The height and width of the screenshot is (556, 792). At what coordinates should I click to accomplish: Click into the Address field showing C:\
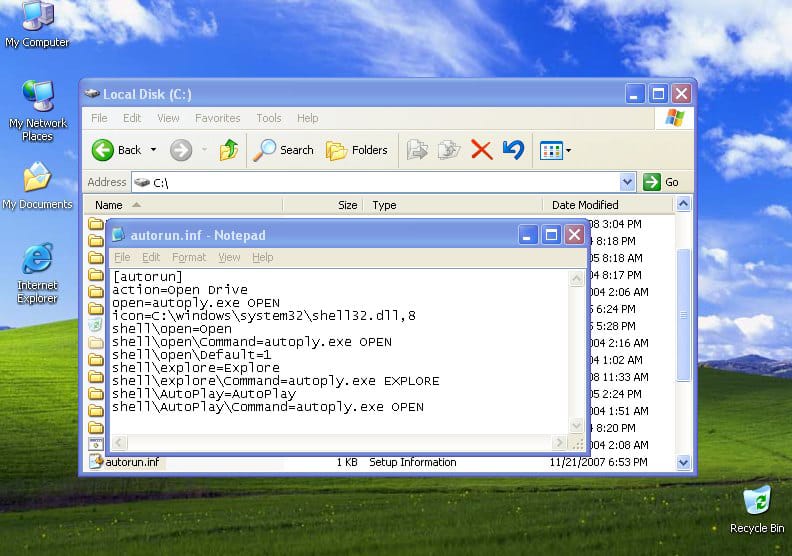(375, 182)
